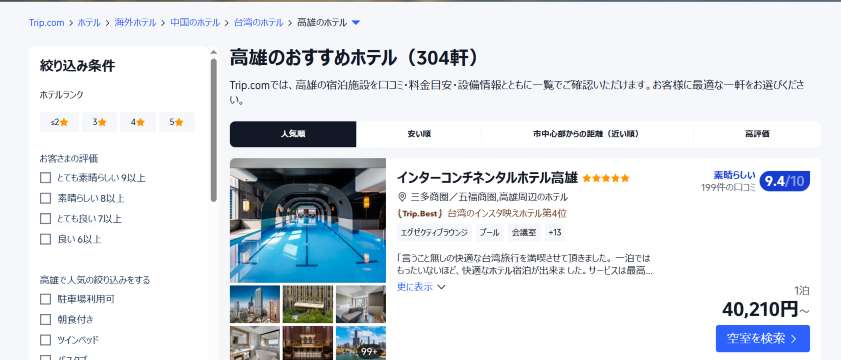Select the 人気順 sort tab
The width and height of the screenshot is (841, 360).
(293, 134)
